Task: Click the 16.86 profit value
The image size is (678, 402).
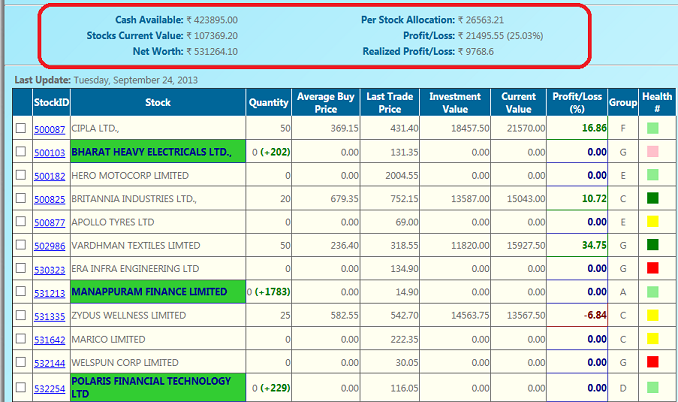Action: coord(594,128)
